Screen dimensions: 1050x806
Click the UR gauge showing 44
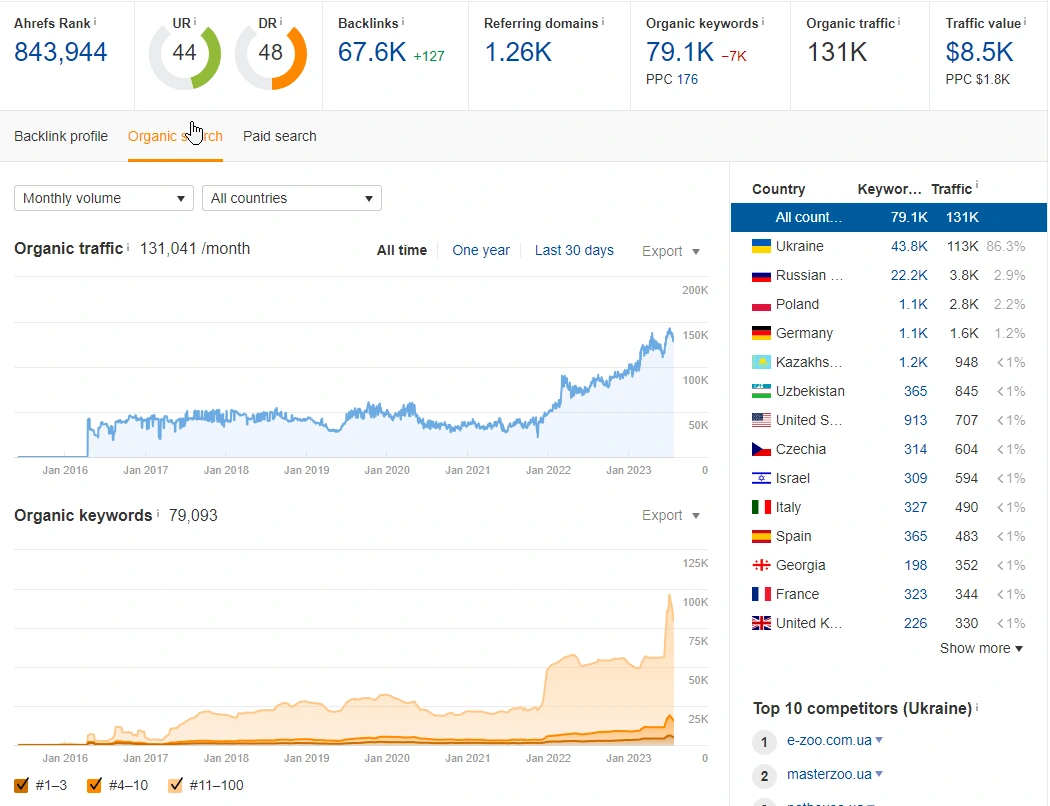click(184, 53)
